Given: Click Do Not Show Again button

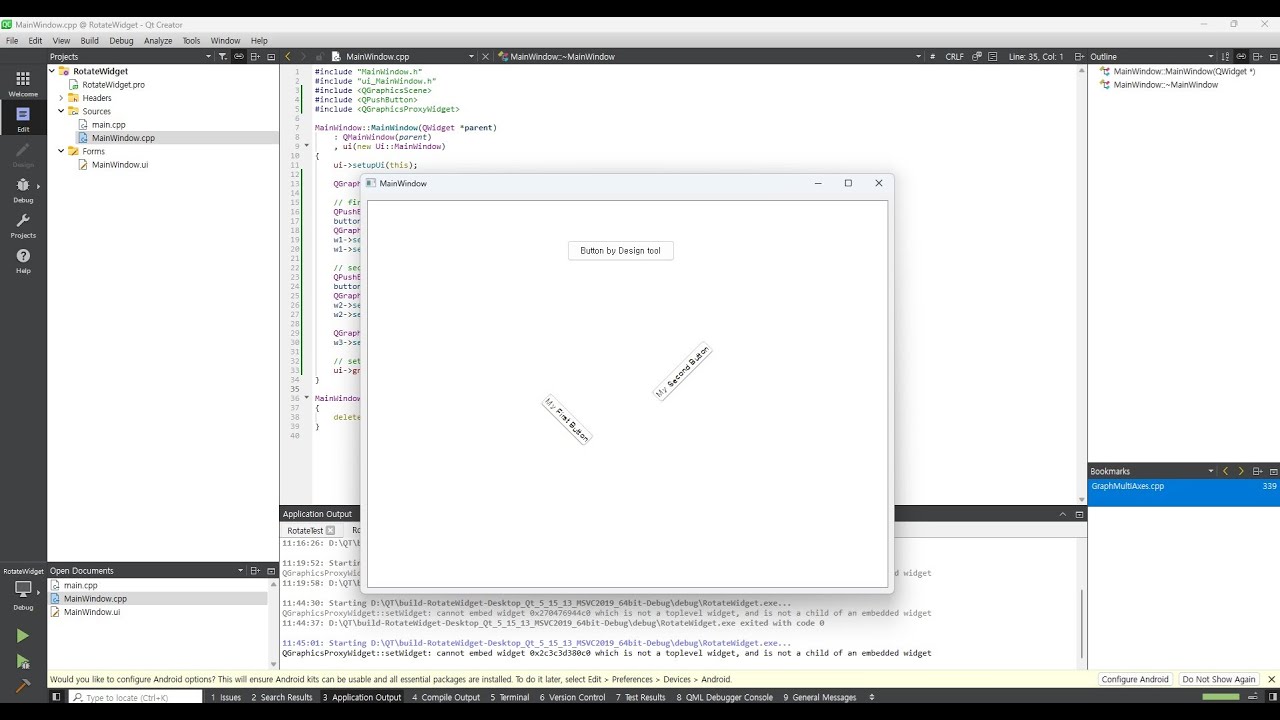Looking at the screenshot, I should click(1219, 679).
